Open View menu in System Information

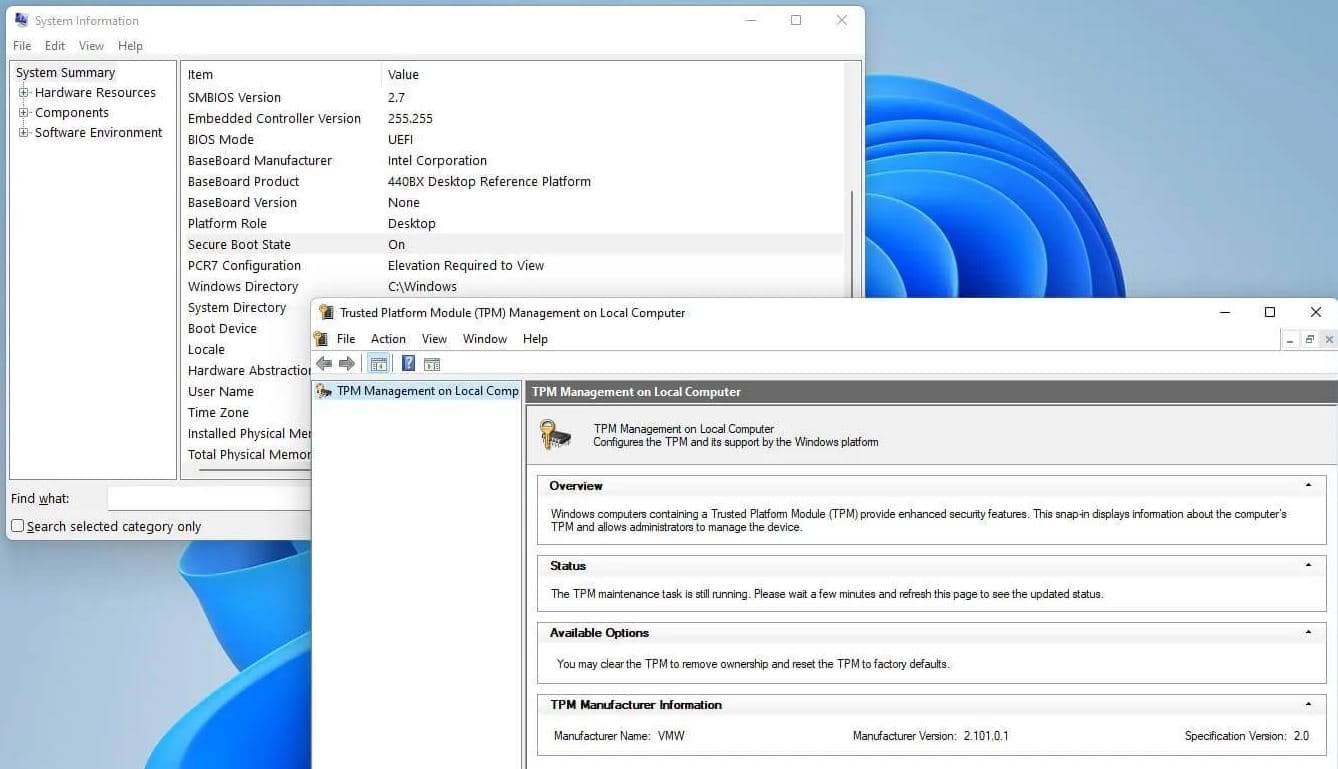(91, 46)
